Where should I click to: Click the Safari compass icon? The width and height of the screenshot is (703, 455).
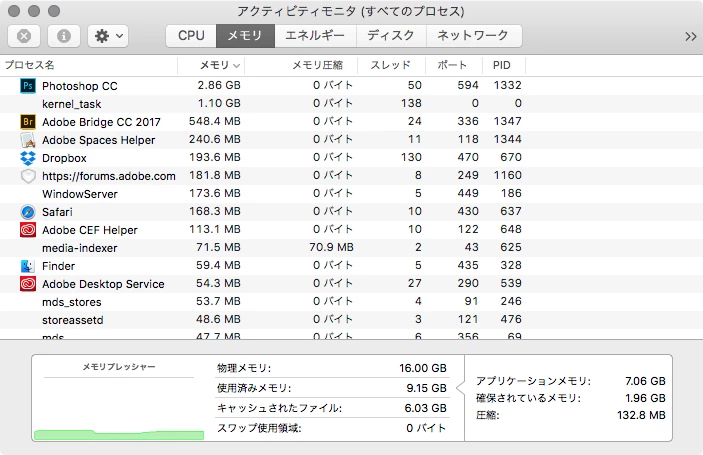(28, 212)
